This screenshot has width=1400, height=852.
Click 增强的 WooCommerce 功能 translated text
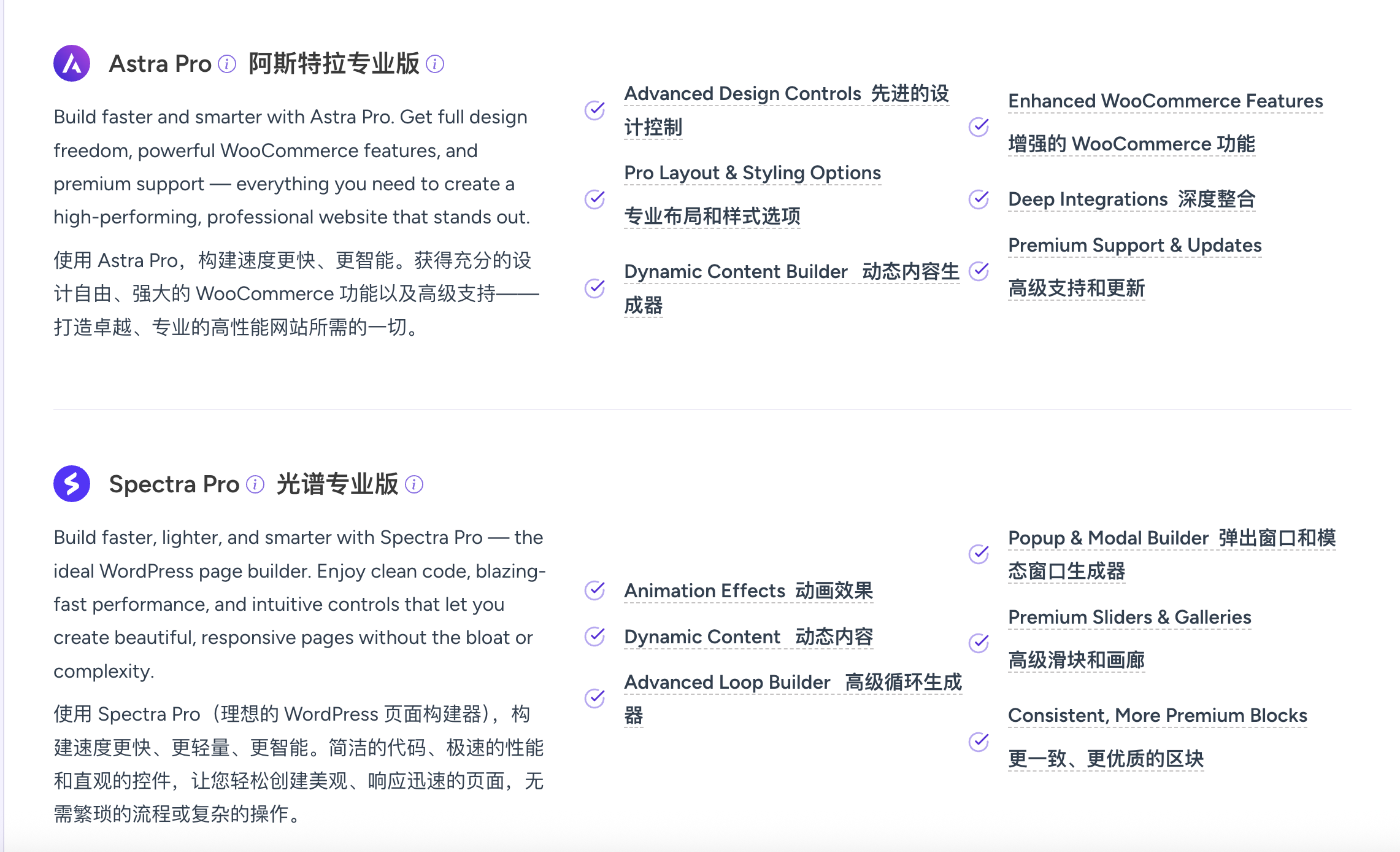pyautogui.click(x=1132, y=144)
